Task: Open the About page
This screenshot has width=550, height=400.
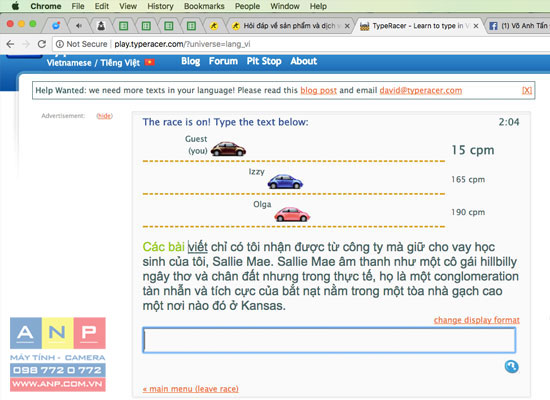Action: click(x=303, y=61)
